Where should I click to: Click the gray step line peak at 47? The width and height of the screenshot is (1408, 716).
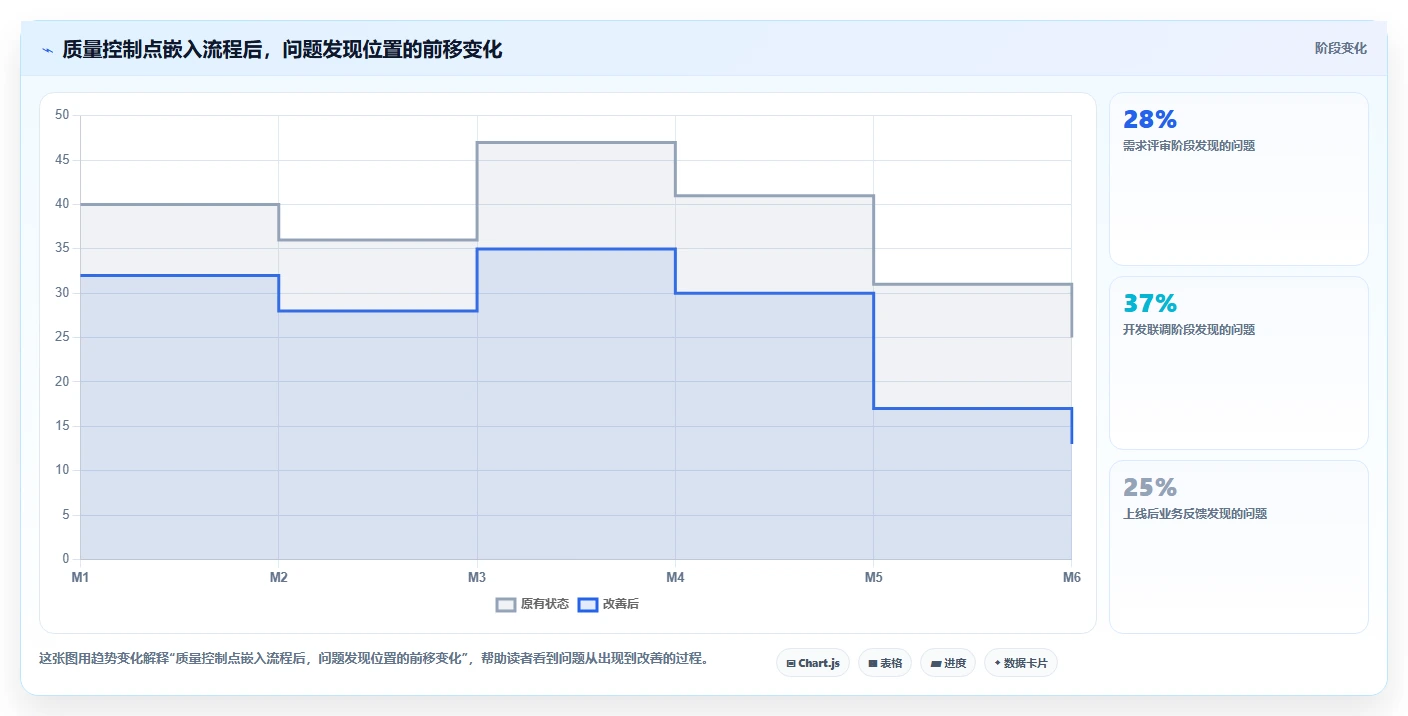[x=576, y=142]
